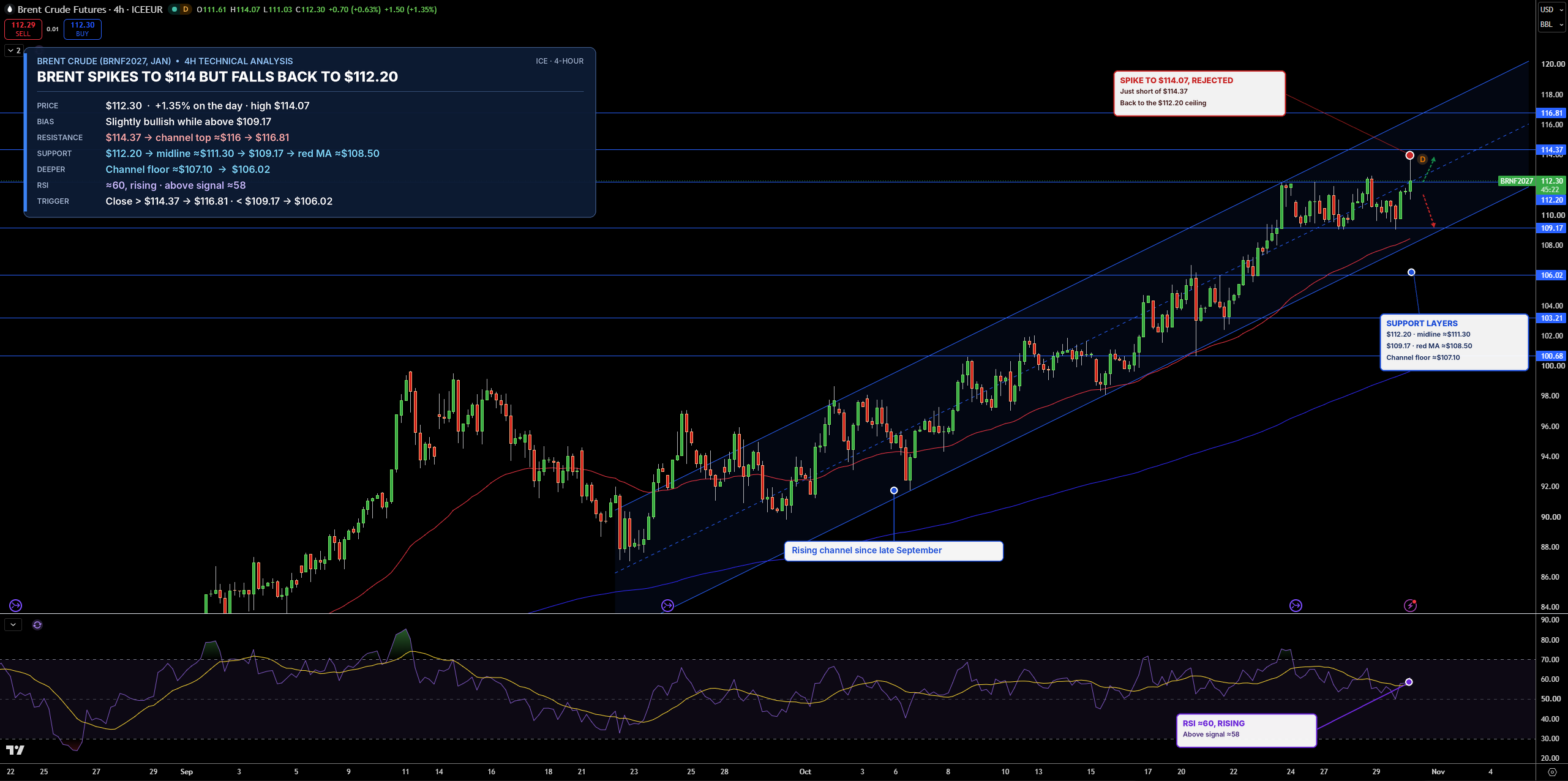Select the 'SPIKE TO $114.07, REJECTED' callout
The image size is (1568, 781).
tap(1199, 93)
